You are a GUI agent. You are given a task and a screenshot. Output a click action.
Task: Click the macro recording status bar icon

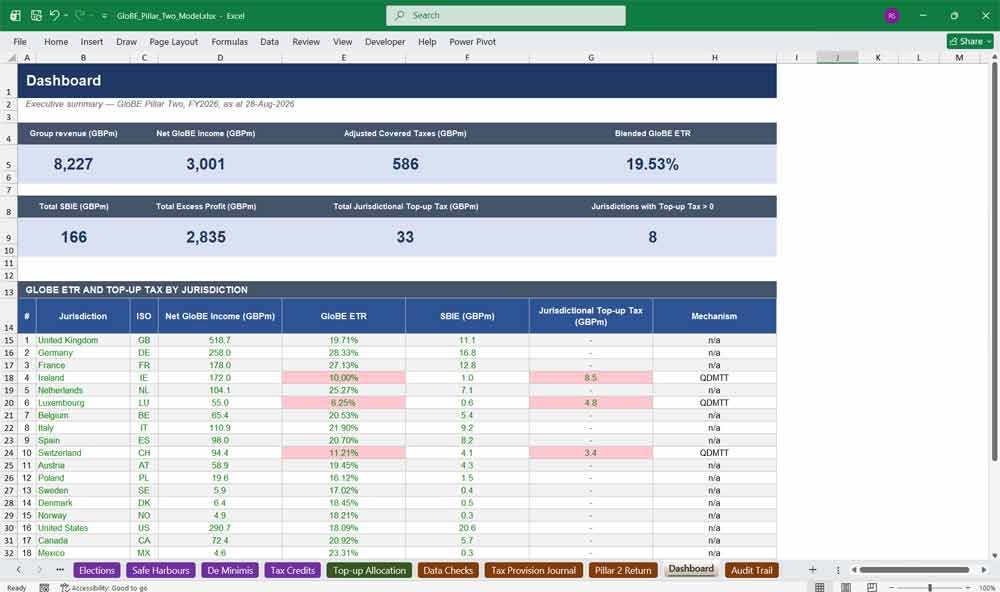click(44, 588)
